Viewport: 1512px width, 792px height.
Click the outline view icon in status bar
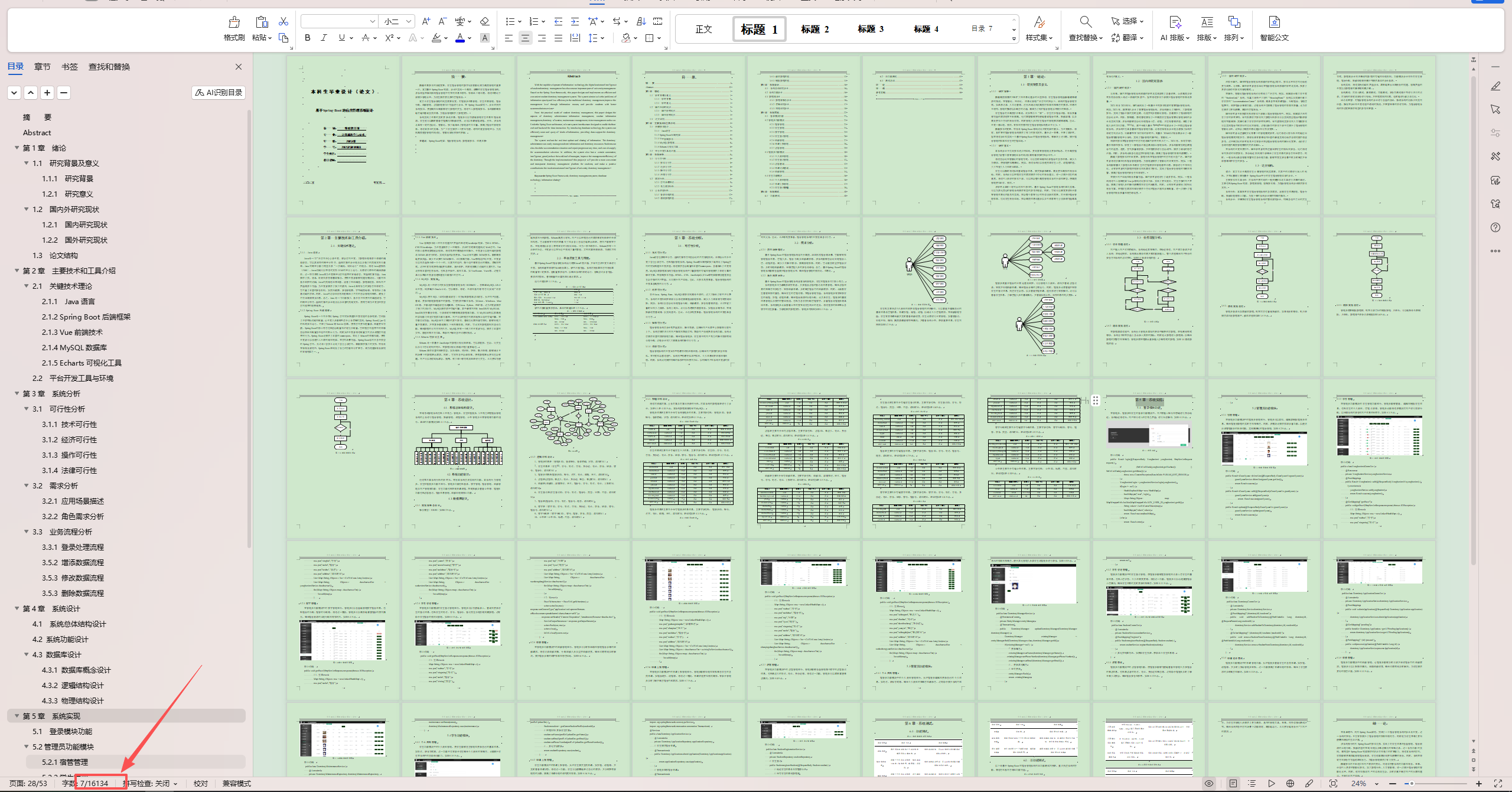pos(1252,783)
